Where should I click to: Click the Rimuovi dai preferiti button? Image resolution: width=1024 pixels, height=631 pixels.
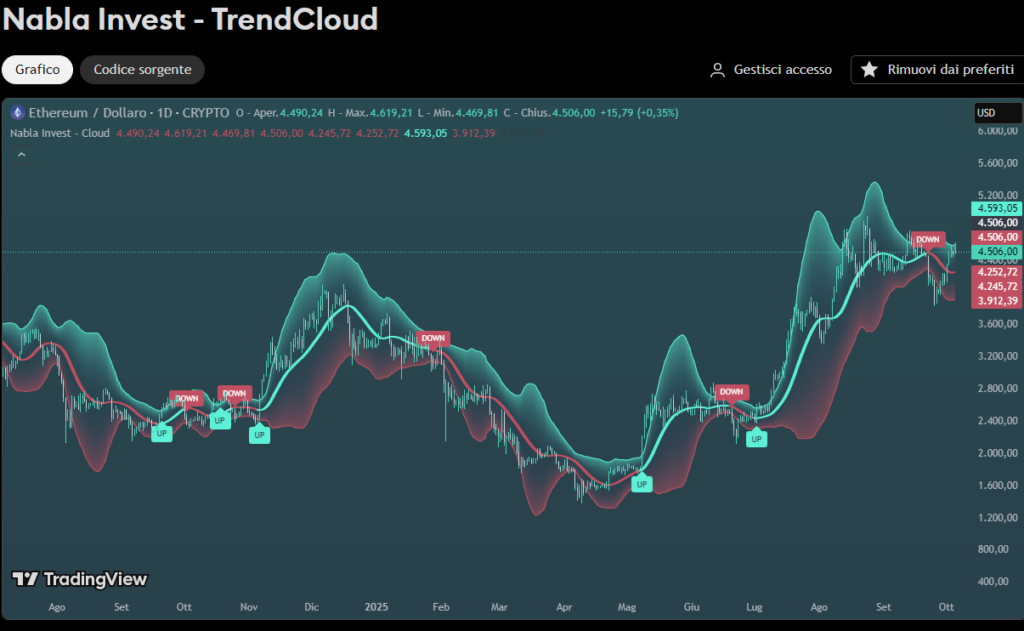click(938, 70)
